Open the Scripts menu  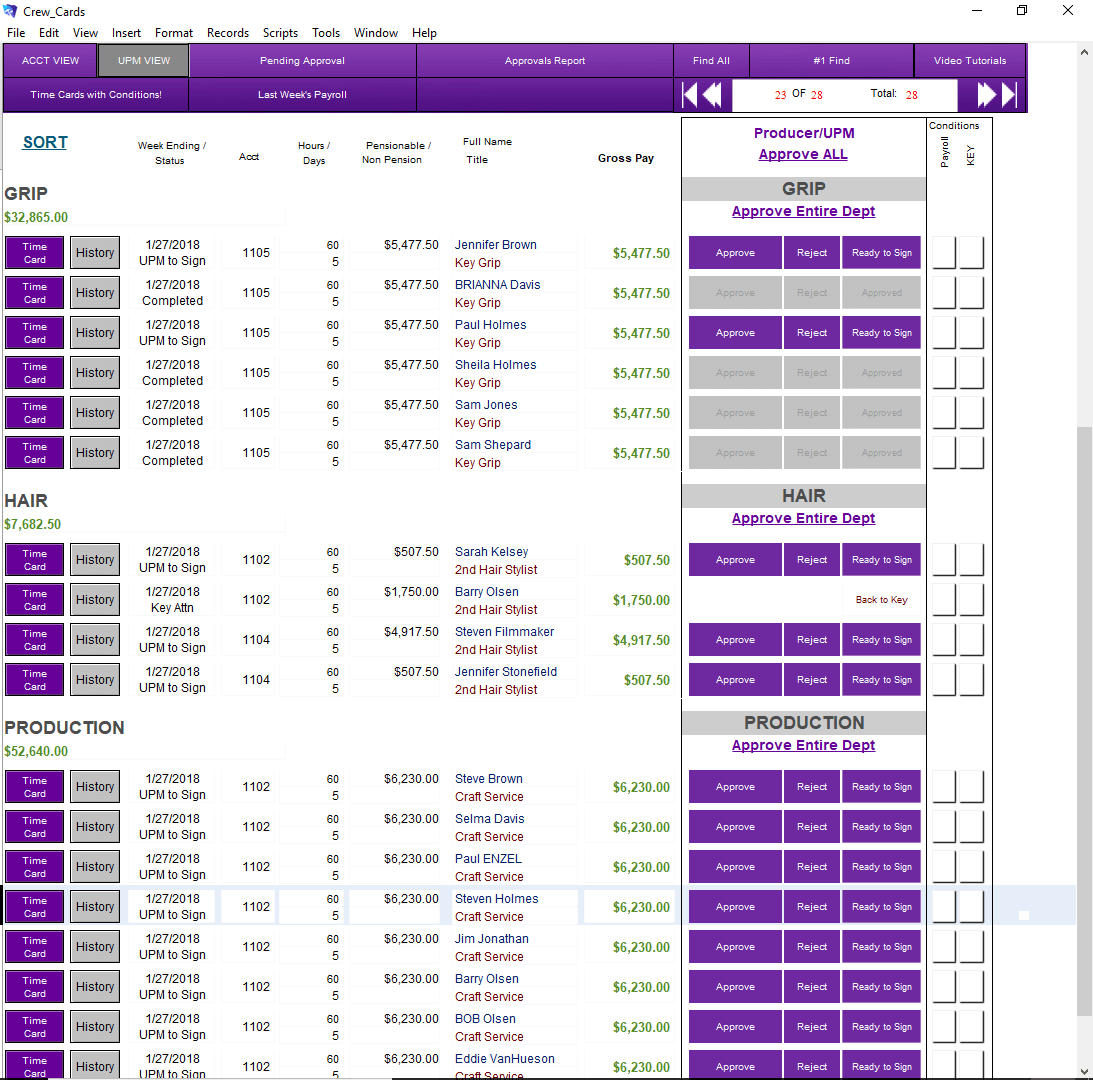280,33
